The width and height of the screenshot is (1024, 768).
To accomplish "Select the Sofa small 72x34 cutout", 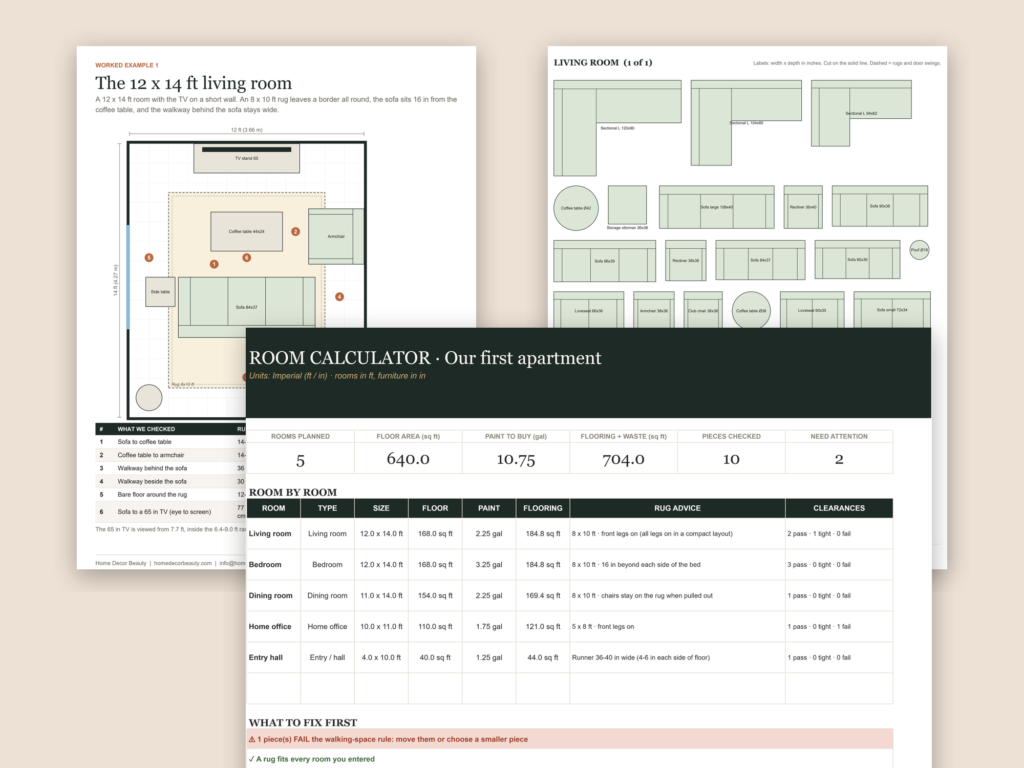I will click(891, 310).
